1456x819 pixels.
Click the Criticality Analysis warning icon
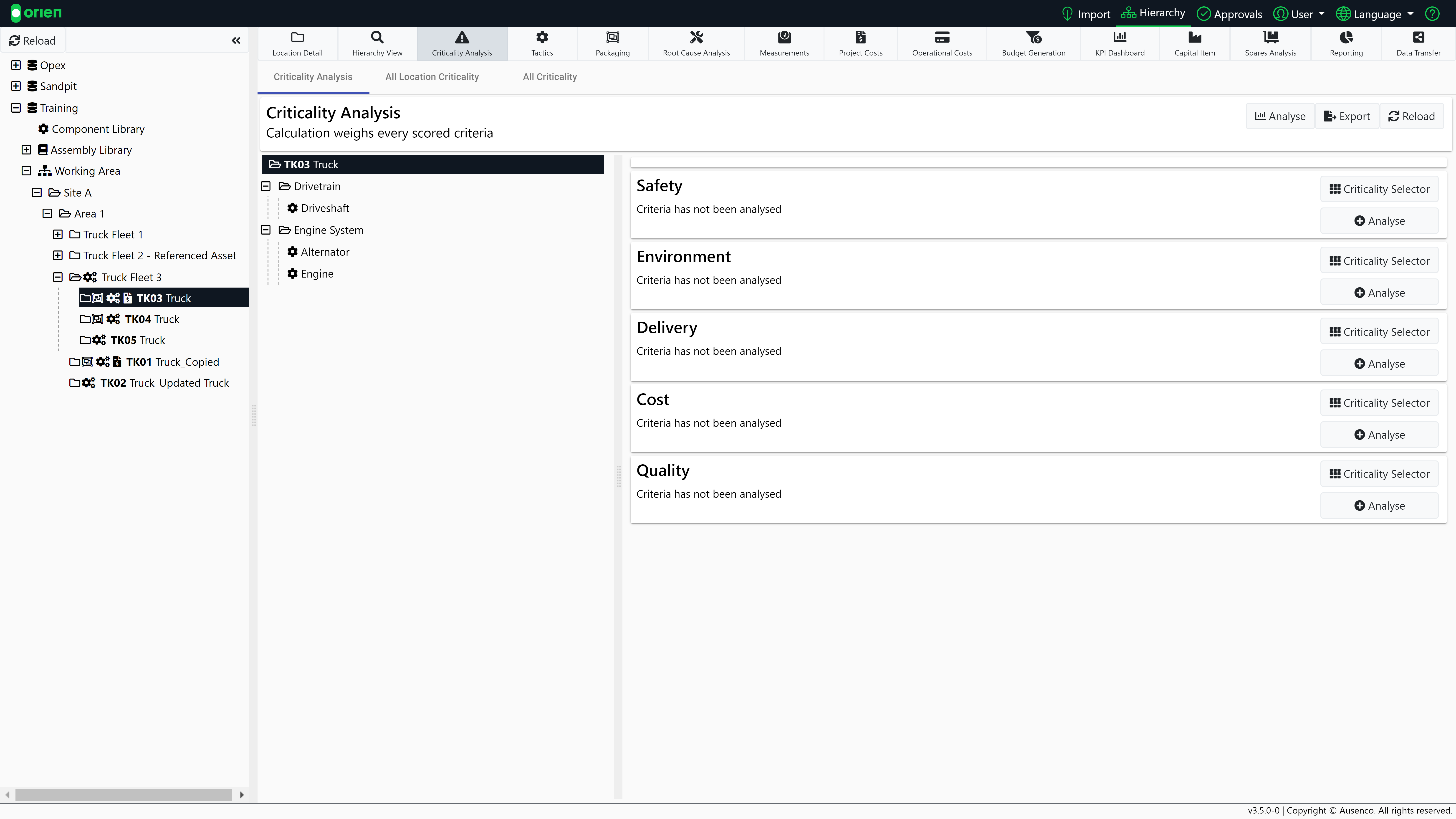462,37
